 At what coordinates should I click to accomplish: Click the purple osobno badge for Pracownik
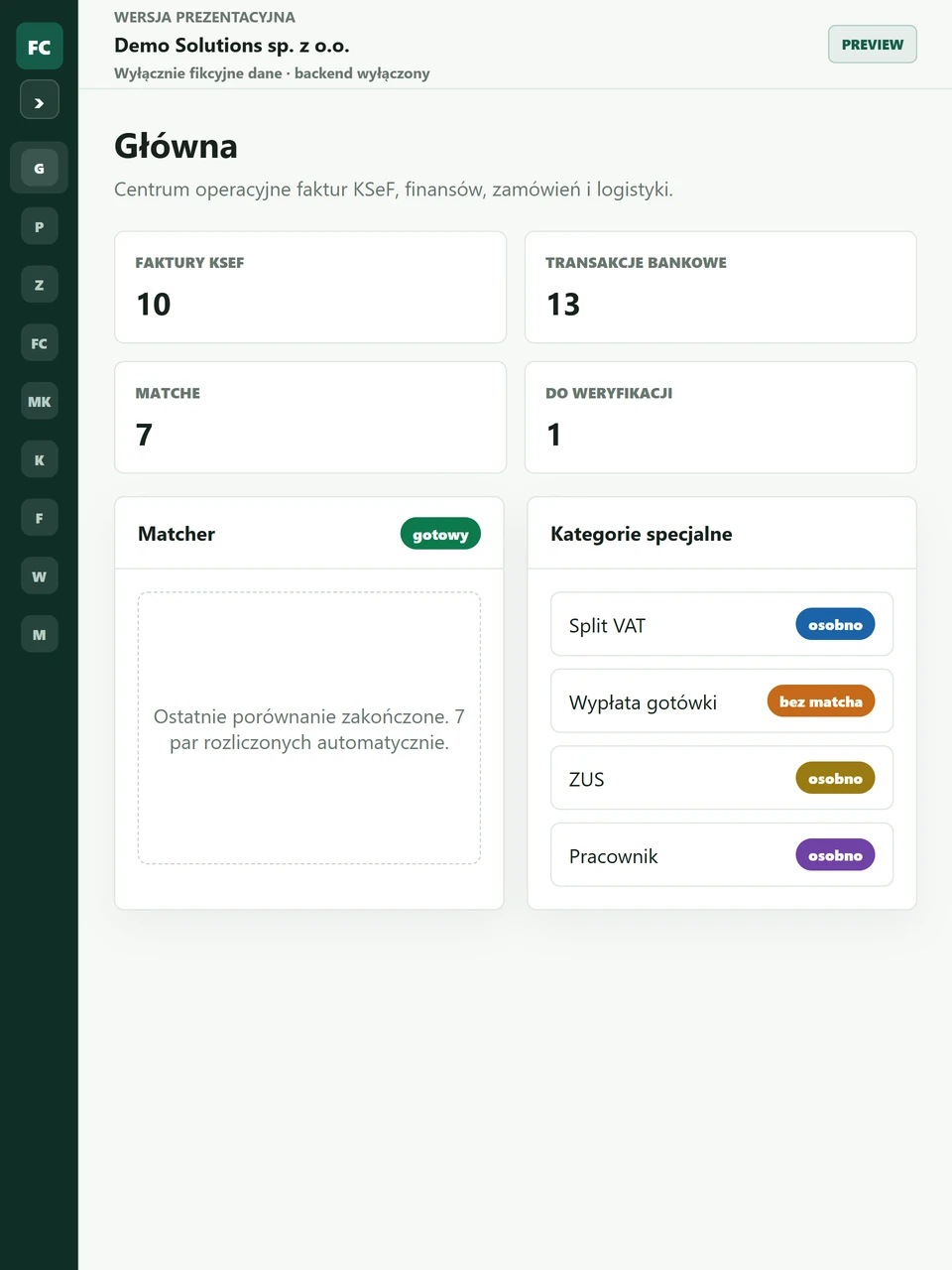835,855
